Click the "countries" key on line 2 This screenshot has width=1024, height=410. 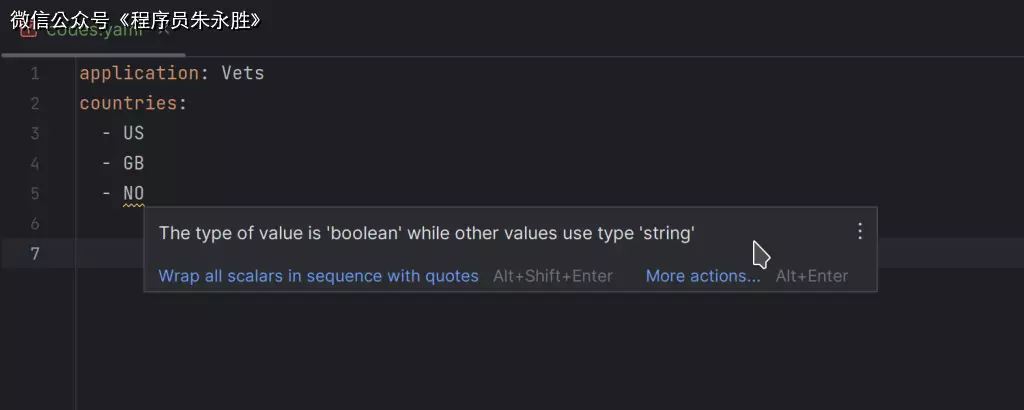128,103
